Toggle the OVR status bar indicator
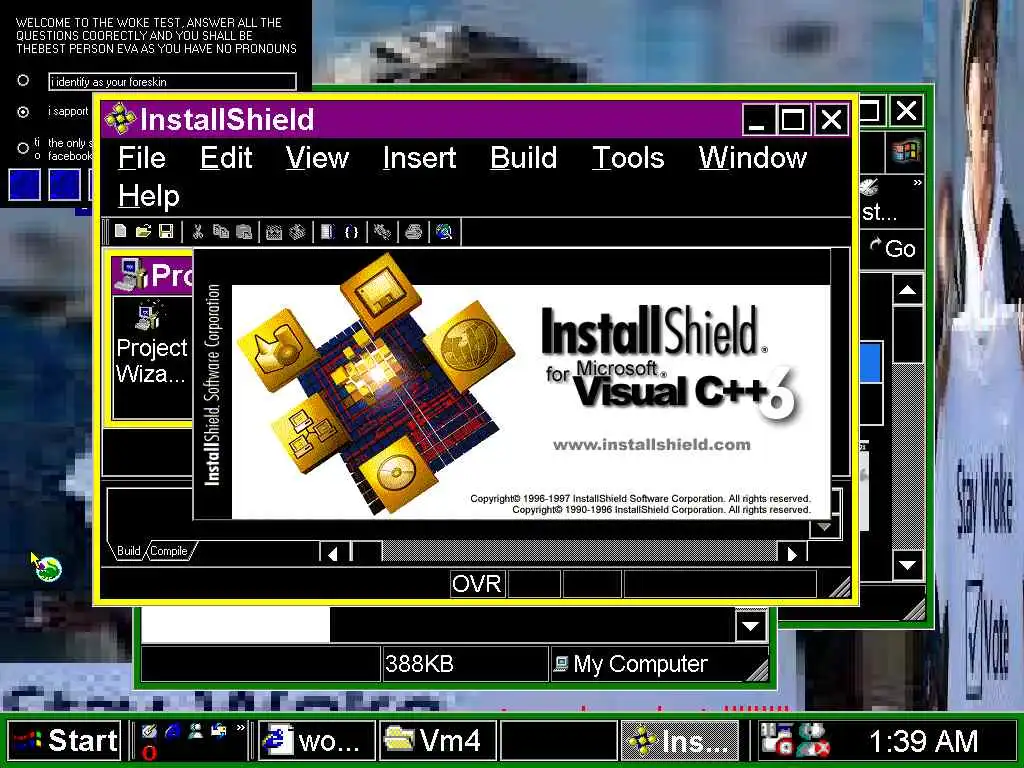Image resolution: width=1024 pixels, height=768 pixels. (x=477, y=584)
